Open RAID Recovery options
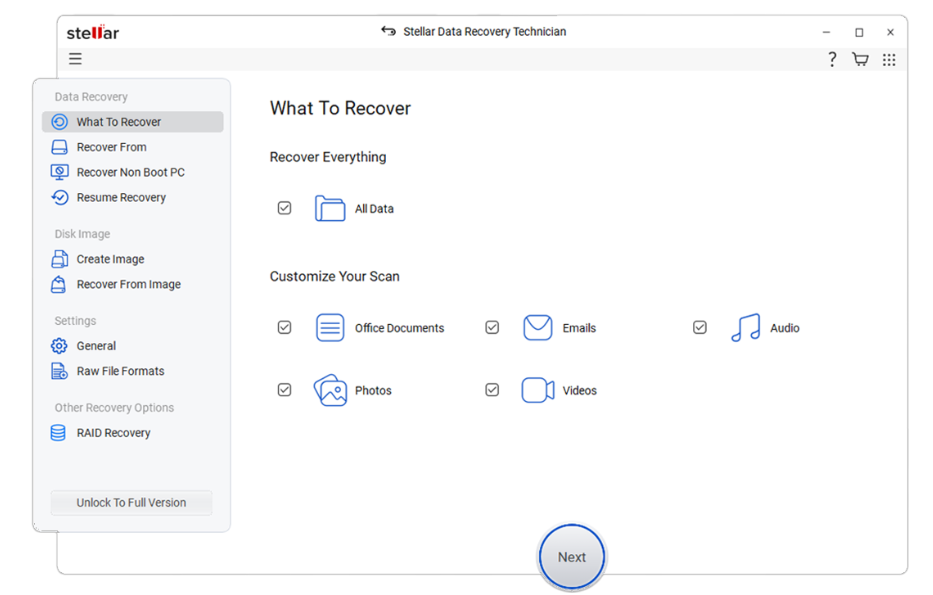Image resolution: width=933 pixels, height=595 pixels. pyautogui.click(x=60, y=432)
